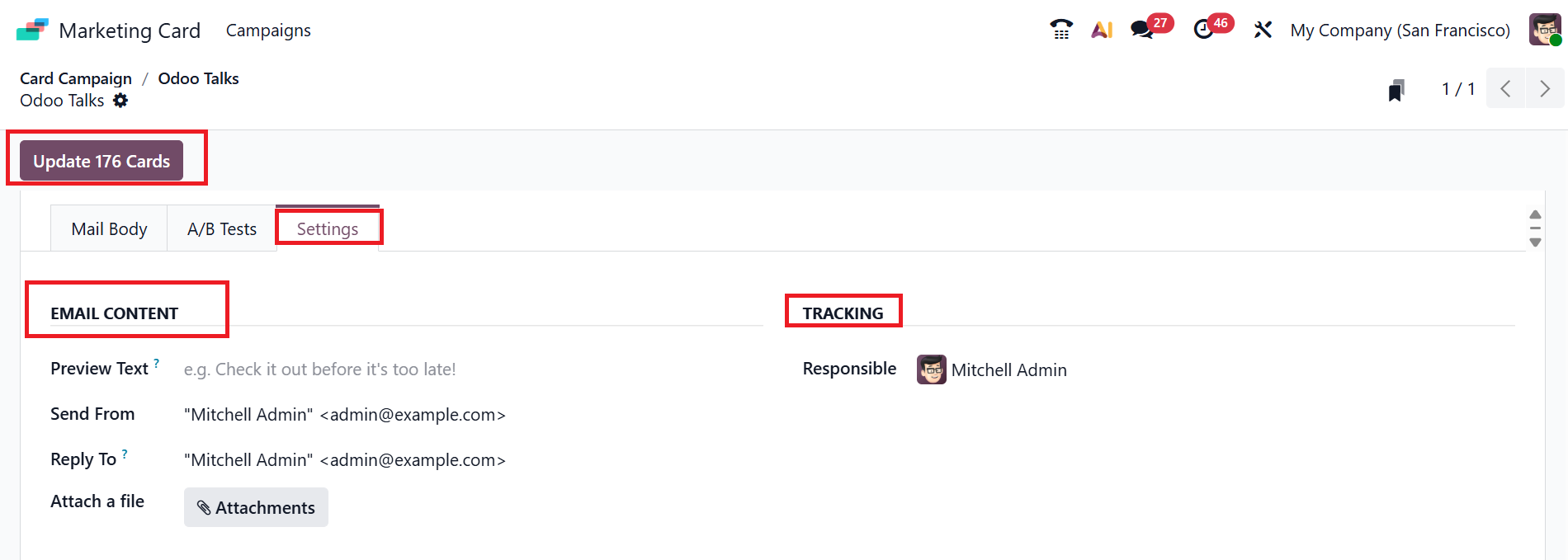Image resolution: width=1568 pixels, height=560 pixels.
Task: Switch company via My Company (San Francisco)
Action: click(1400, 31)
